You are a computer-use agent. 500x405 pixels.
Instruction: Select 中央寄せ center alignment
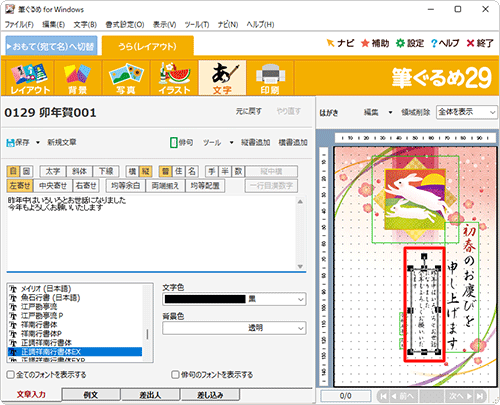pyautogui.click(x=53, y=185)
